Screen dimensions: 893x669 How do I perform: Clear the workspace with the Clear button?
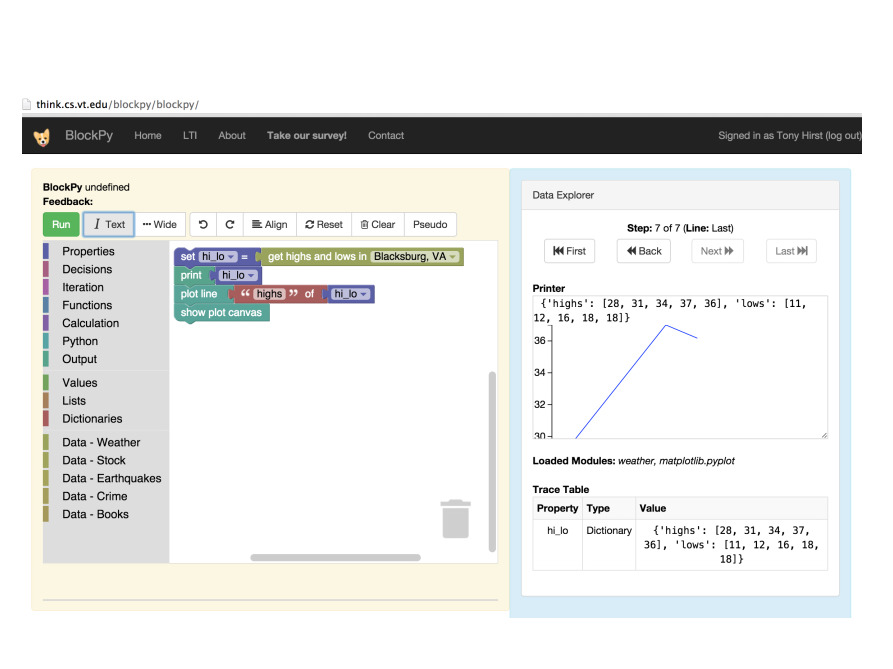pos(378,224)
